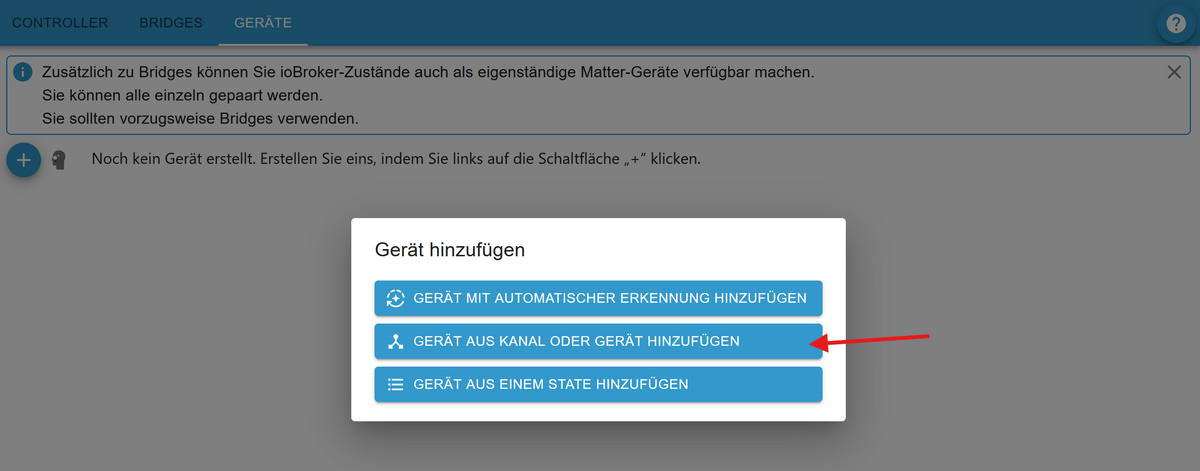Dismiss the info banner with X
The height and width of the screenshot is (471, 1200).
click(1174, 72)
